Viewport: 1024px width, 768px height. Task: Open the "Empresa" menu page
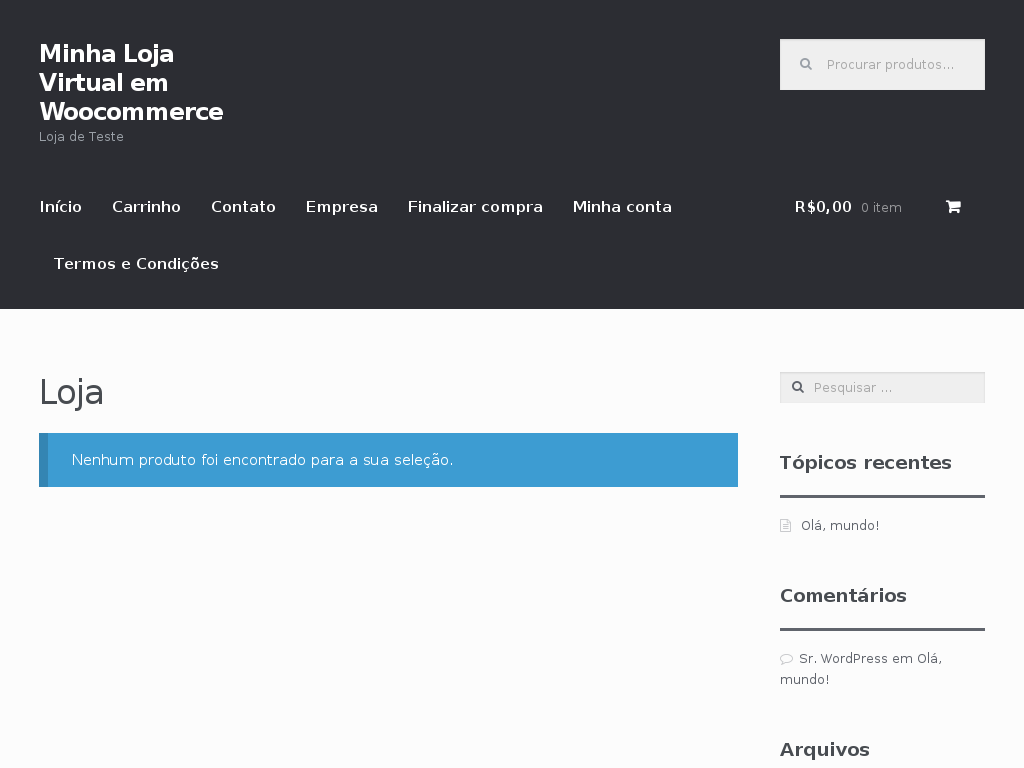click(341, 207)
